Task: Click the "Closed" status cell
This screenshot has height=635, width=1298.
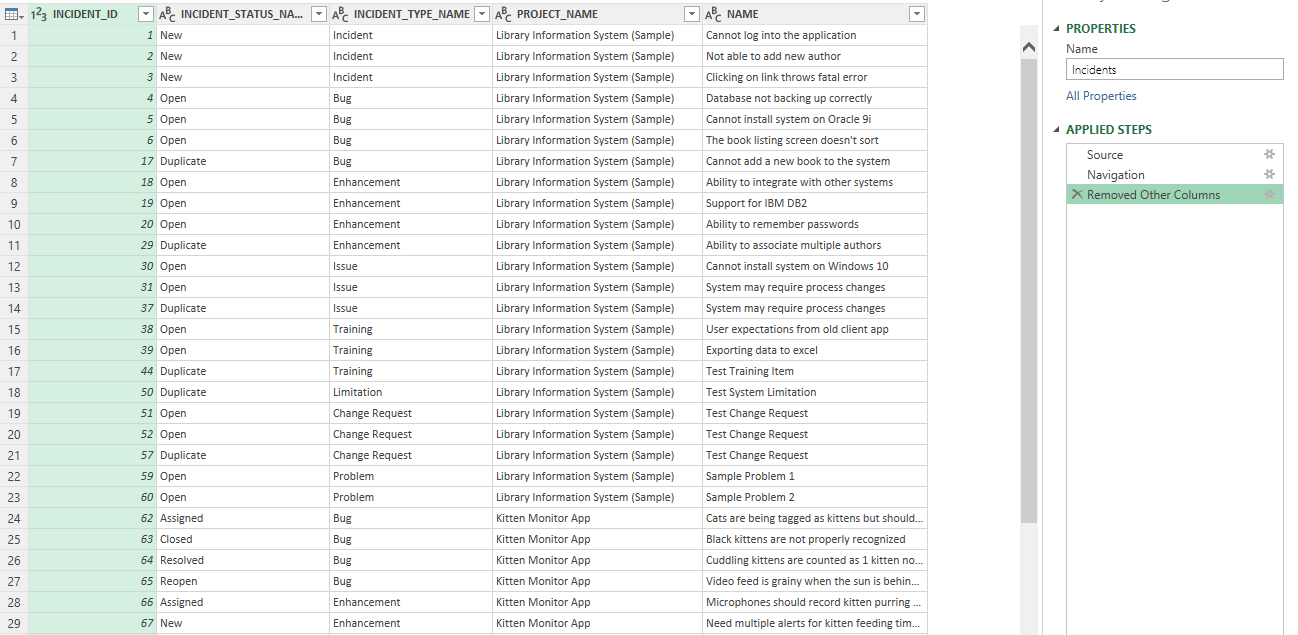Action: click(x=242, y=539)
